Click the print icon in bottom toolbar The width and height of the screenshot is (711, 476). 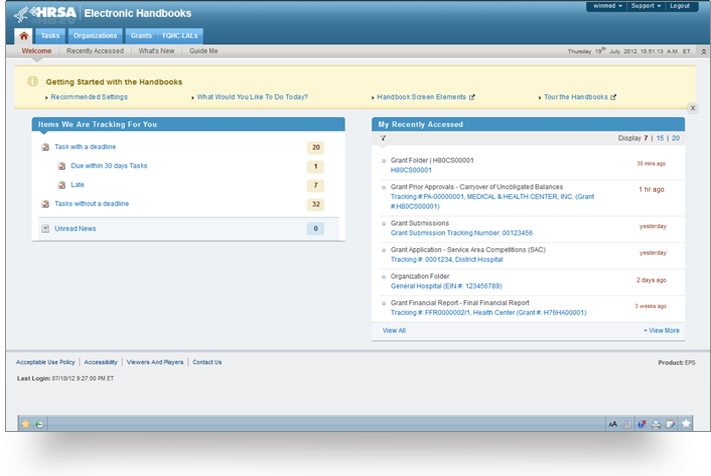tap(656, 424)
